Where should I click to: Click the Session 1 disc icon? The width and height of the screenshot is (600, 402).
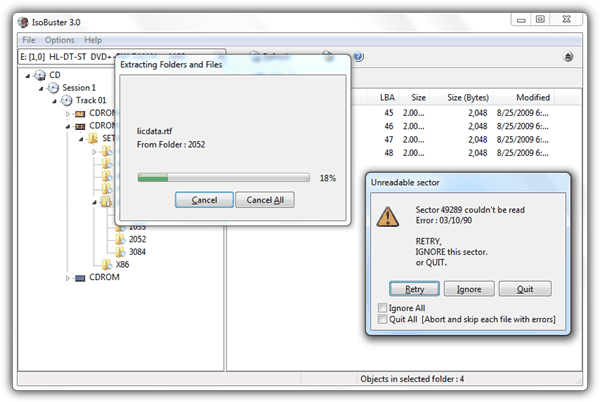click(x=53, y=88)
